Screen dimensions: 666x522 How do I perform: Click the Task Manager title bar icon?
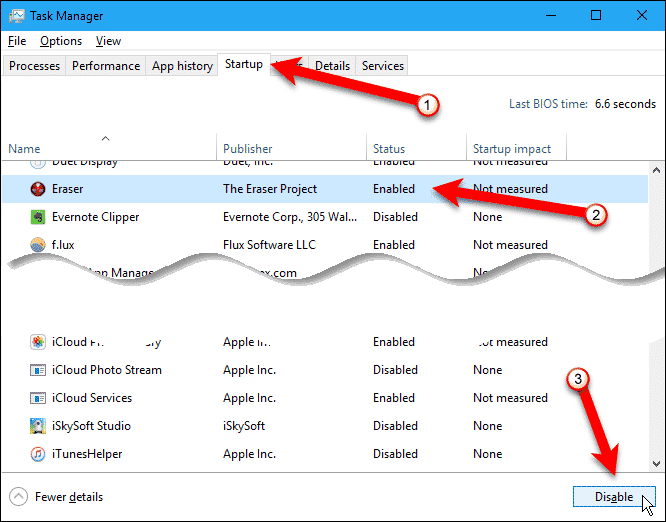pos(17,16)
